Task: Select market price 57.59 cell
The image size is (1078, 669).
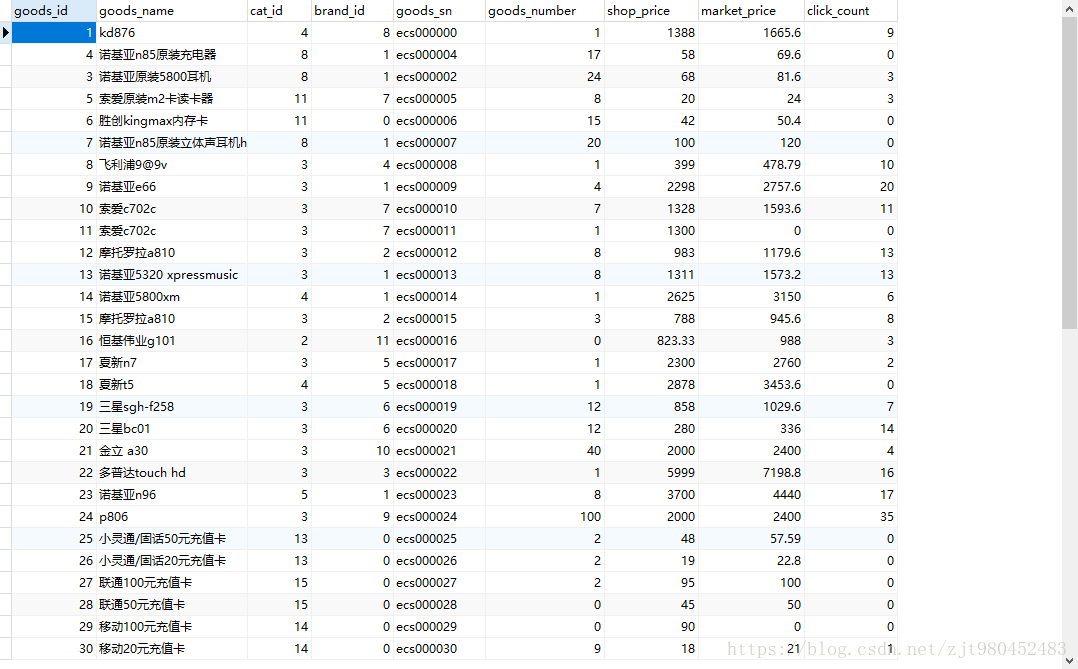Action: (751, 538)
